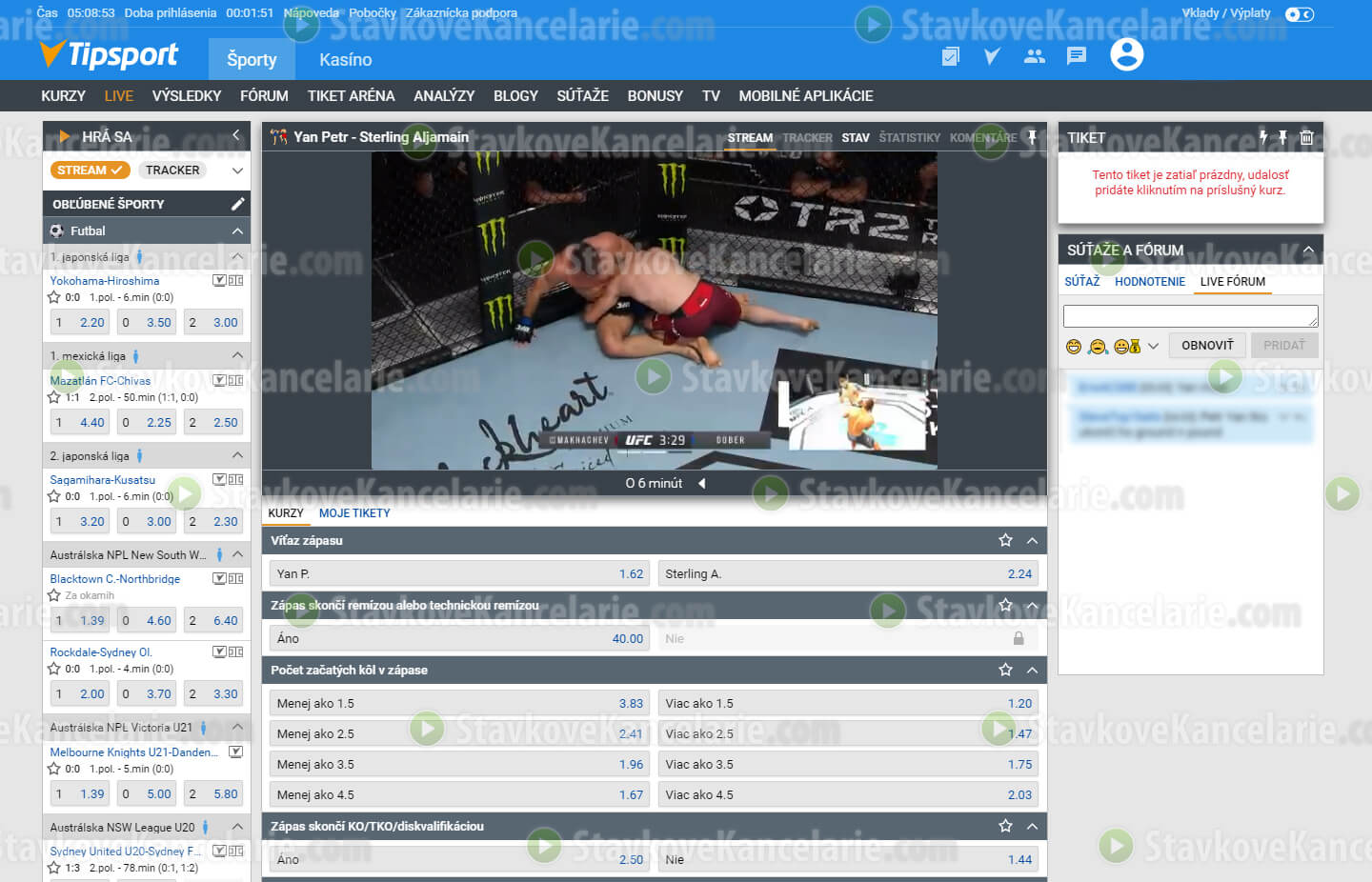Open stream icon for Melbourne Knights U21
This screenshot has width=1372, height=882.
pos(235,752)
